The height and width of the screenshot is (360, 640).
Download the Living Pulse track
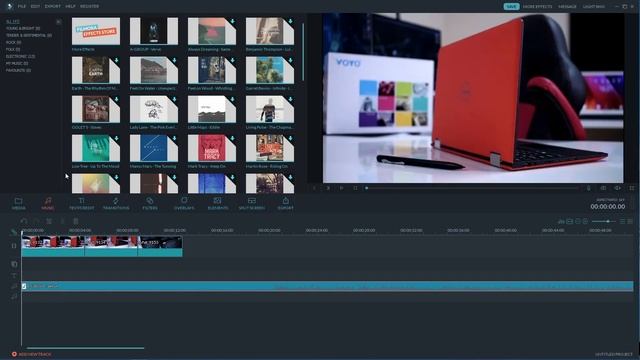pyautogui.click(x=290, y=99)
